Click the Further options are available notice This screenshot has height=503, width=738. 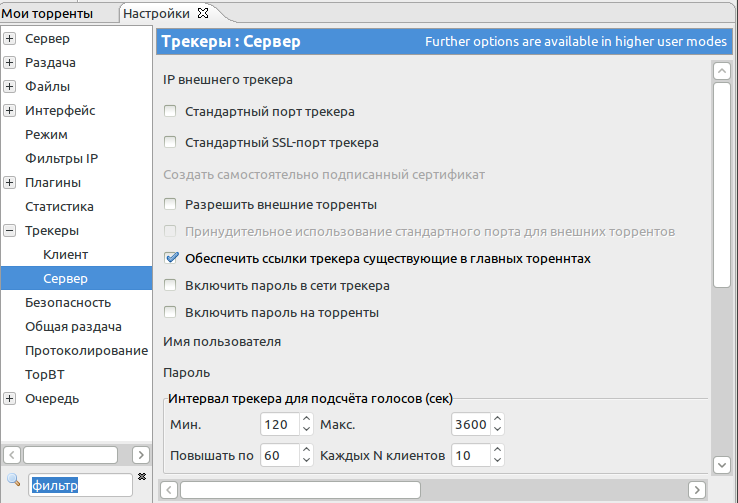click(x=576, y=41)
